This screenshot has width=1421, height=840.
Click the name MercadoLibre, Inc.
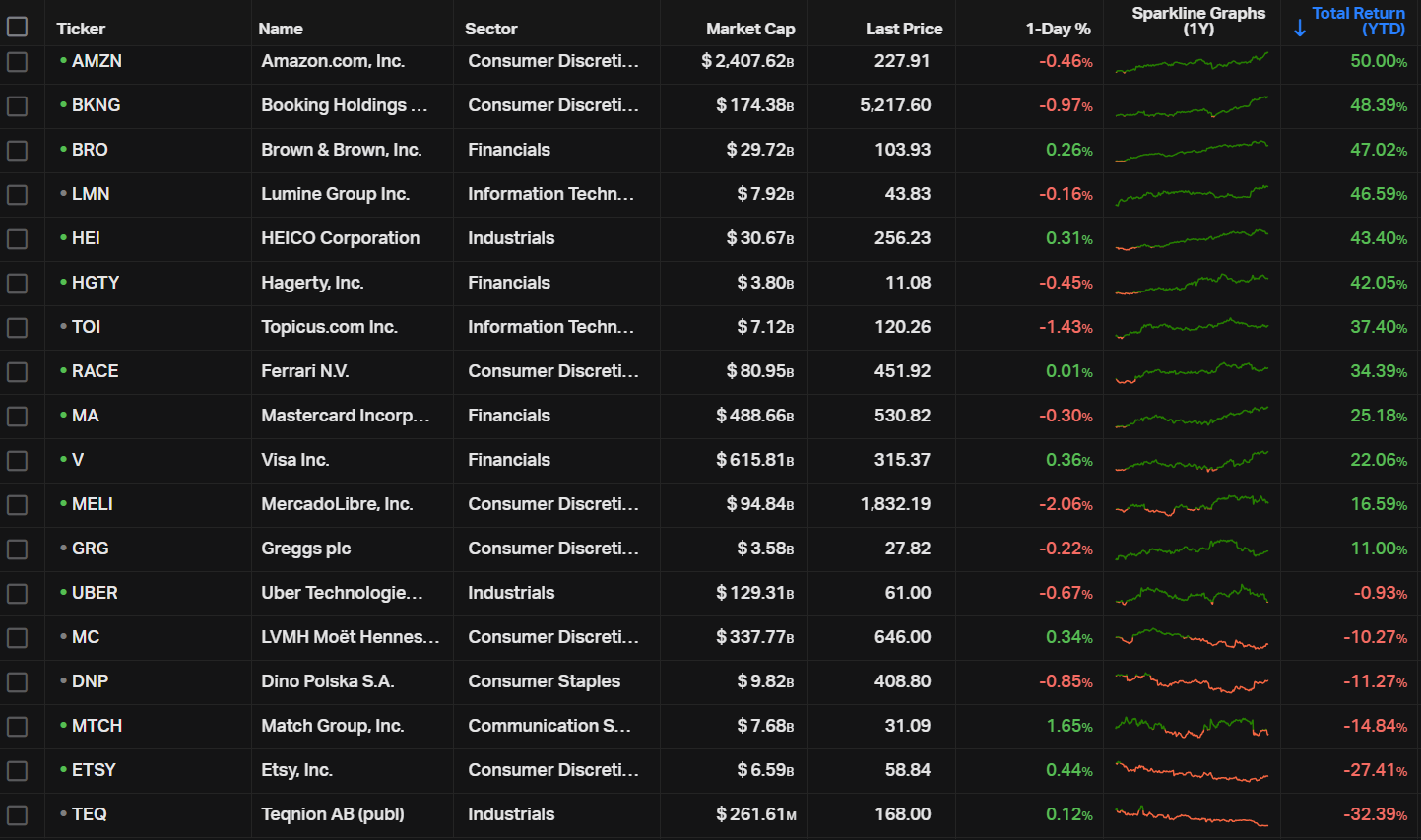coord(337,504)
